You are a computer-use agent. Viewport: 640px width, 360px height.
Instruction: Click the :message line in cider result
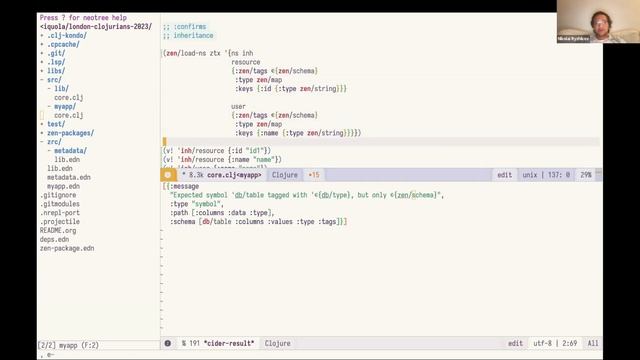tap(181, 187)
